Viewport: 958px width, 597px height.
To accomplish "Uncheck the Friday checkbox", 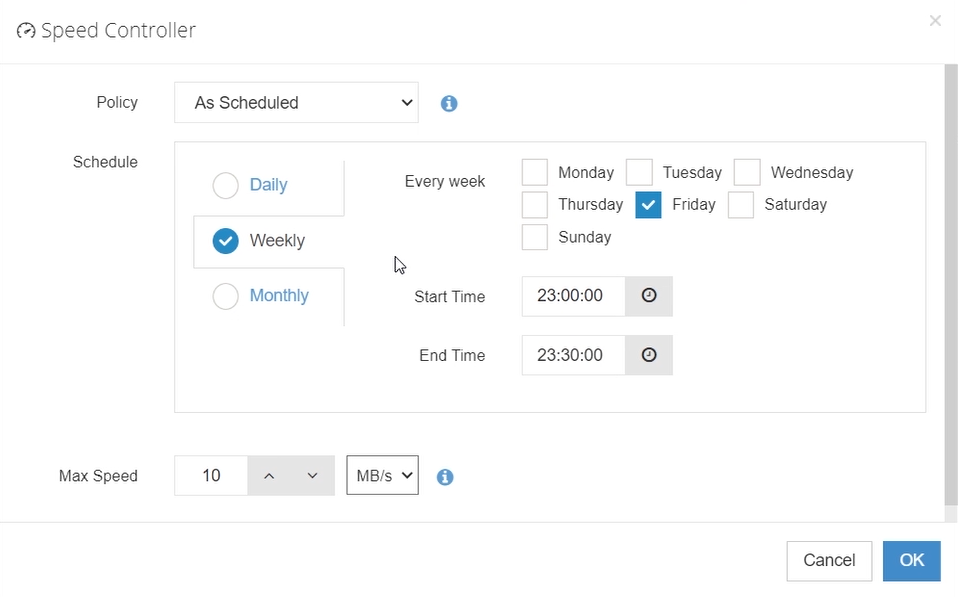I will [648, 205].
